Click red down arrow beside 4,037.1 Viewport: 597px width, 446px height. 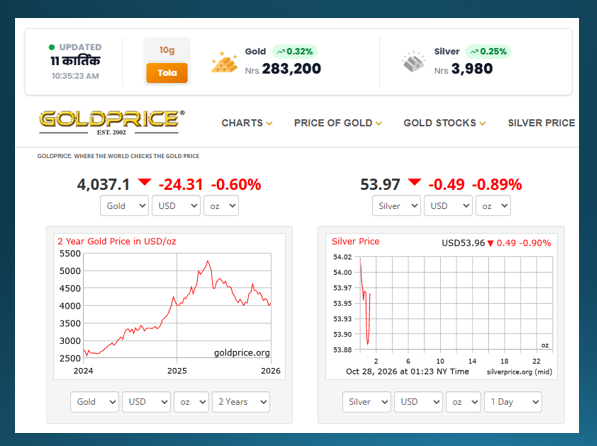145,182
